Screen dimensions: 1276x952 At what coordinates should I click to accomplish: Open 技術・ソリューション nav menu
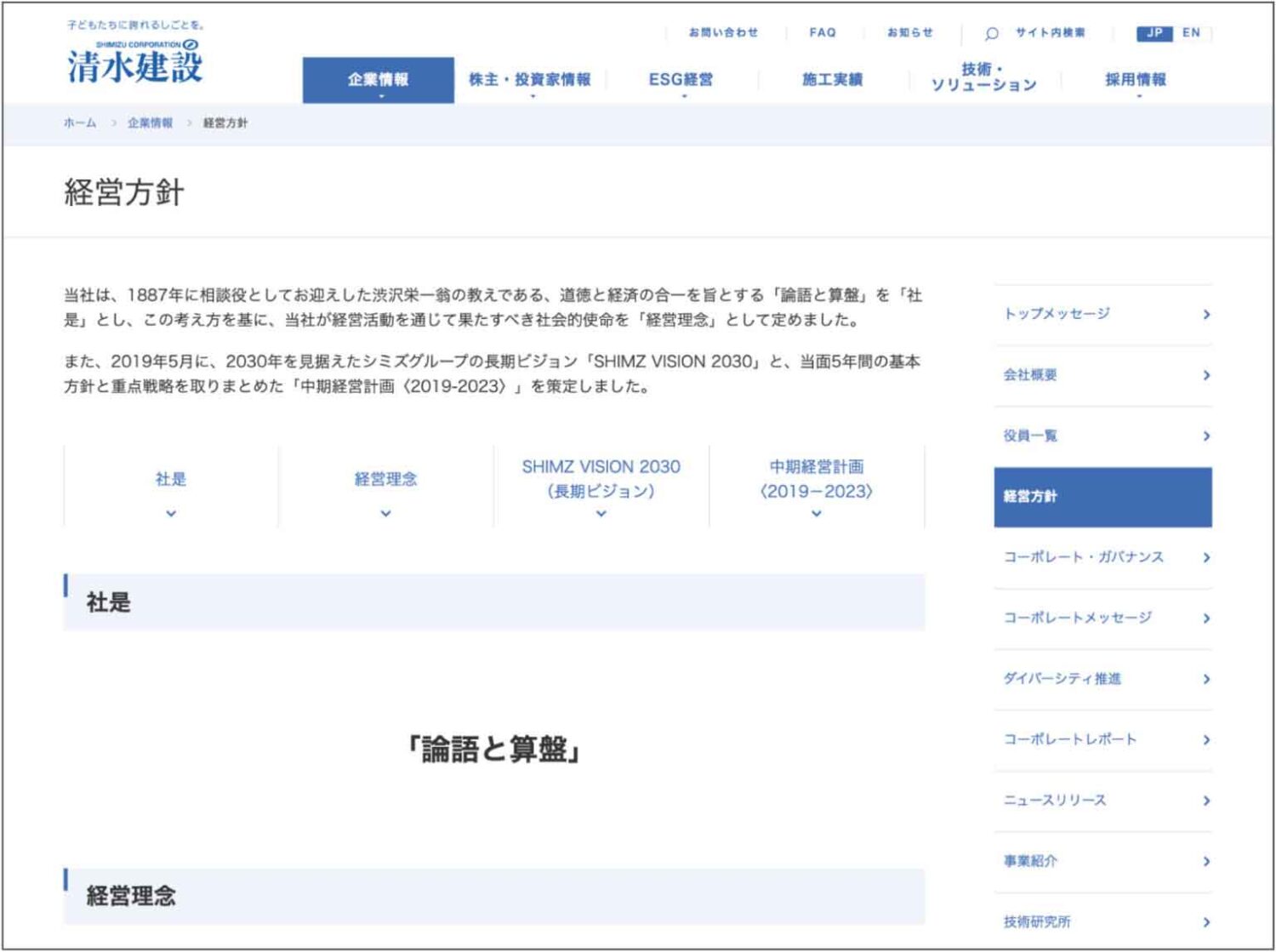click(x=984, y=77)
